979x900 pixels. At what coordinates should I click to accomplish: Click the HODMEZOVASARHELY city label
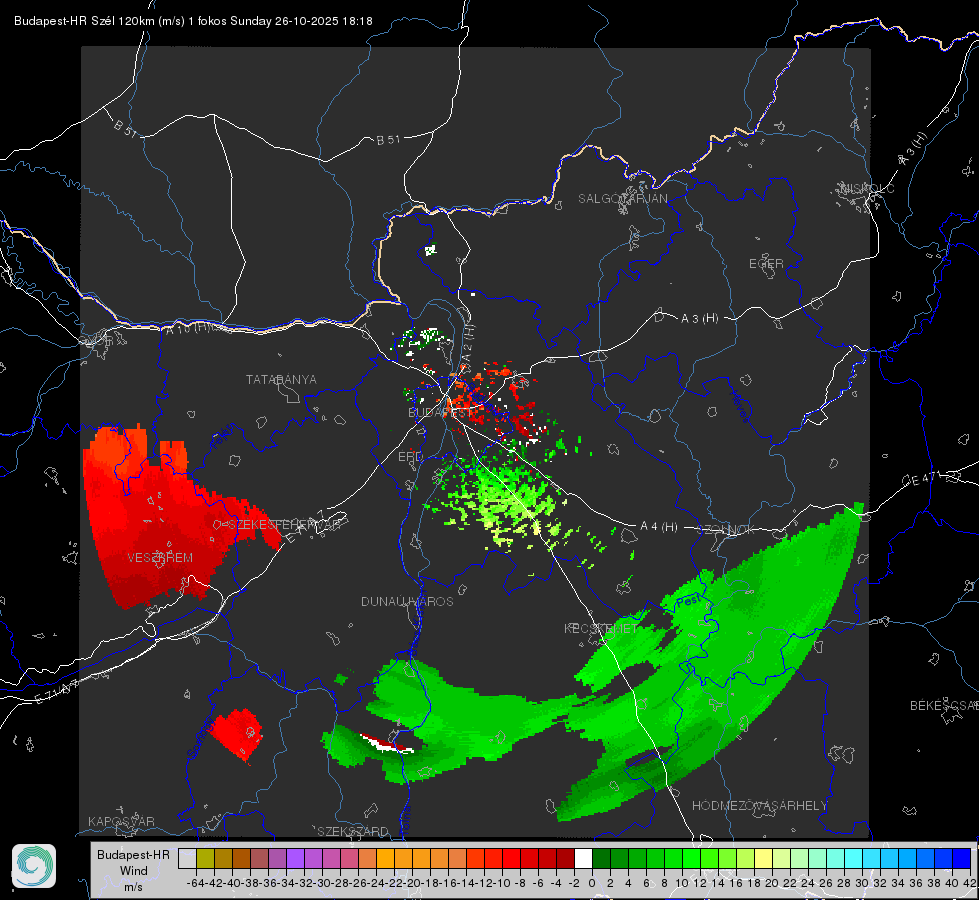pyautogui.click(x=759, y=806)
